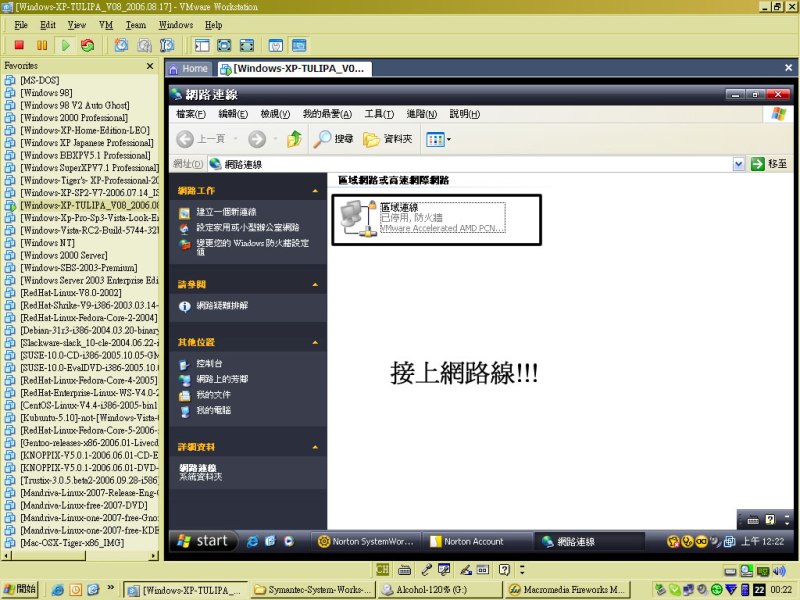Select [Mac-OSX-Tiger-x86_IMG] in Favorites list
Viewport: 800px width, 600px height.
pyautogui.click(x=72, y=543)
